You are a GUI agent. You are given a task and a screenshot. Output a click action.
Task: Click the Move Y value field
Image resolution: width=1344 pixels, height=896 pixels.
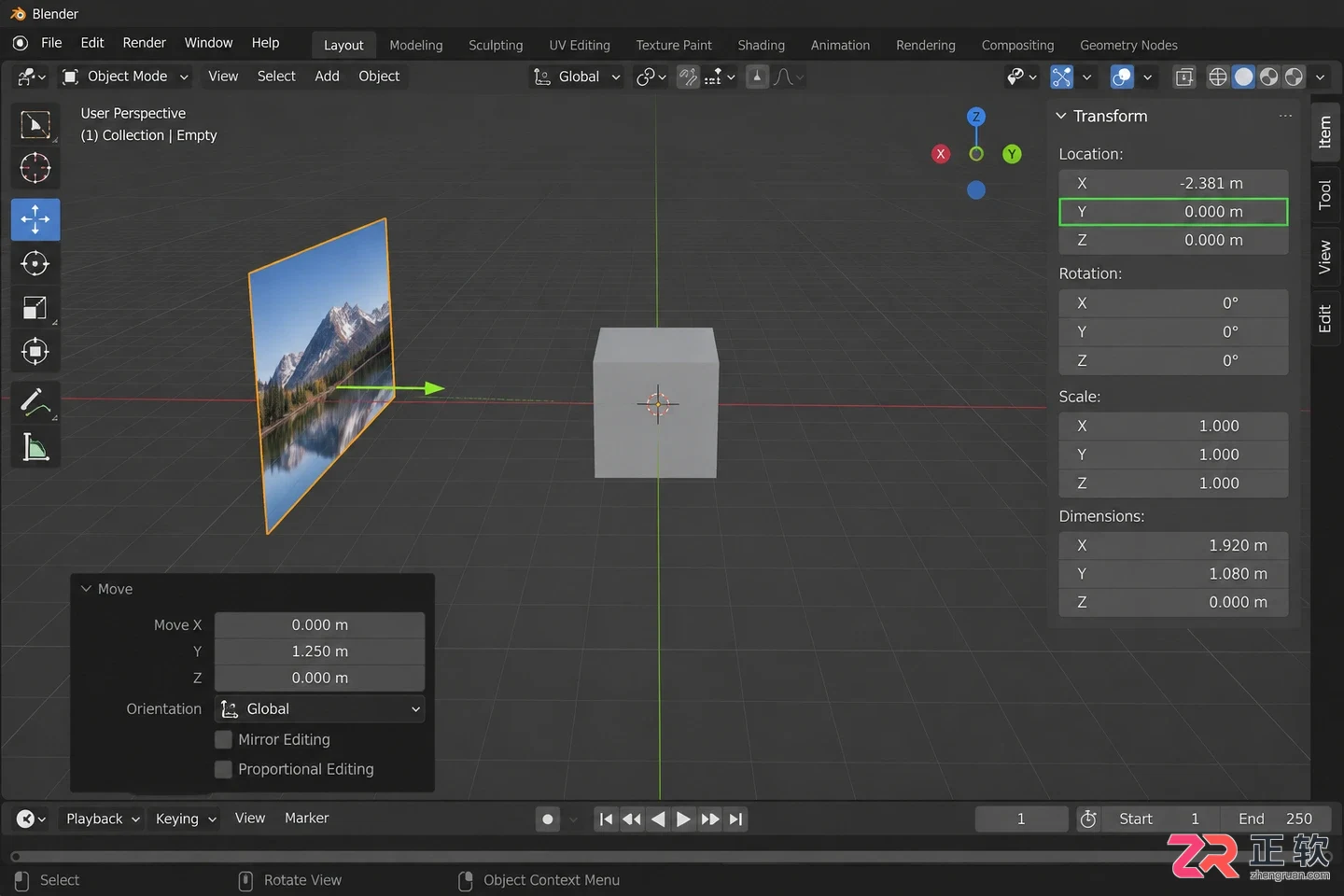[319, 651]
